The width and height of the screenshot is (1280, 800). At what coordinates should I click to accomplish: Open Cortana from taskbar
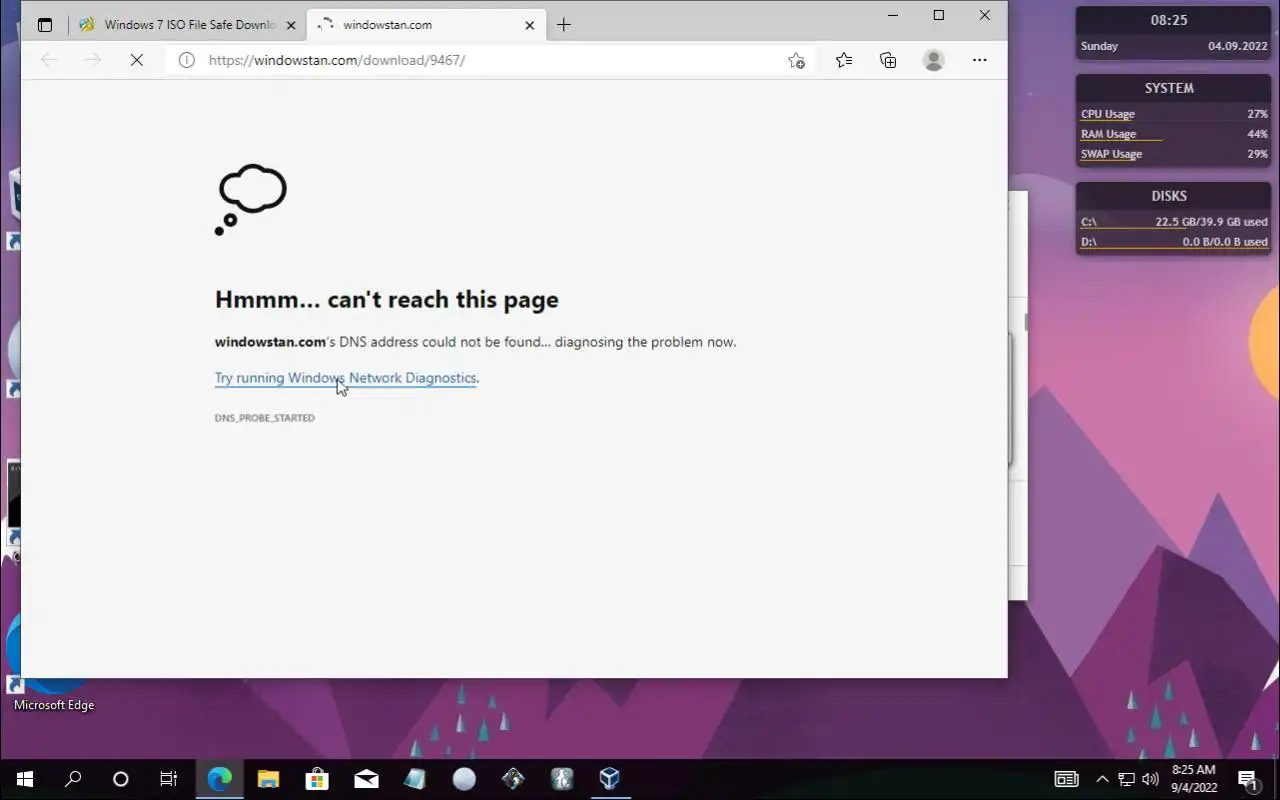tap(121, 779)
